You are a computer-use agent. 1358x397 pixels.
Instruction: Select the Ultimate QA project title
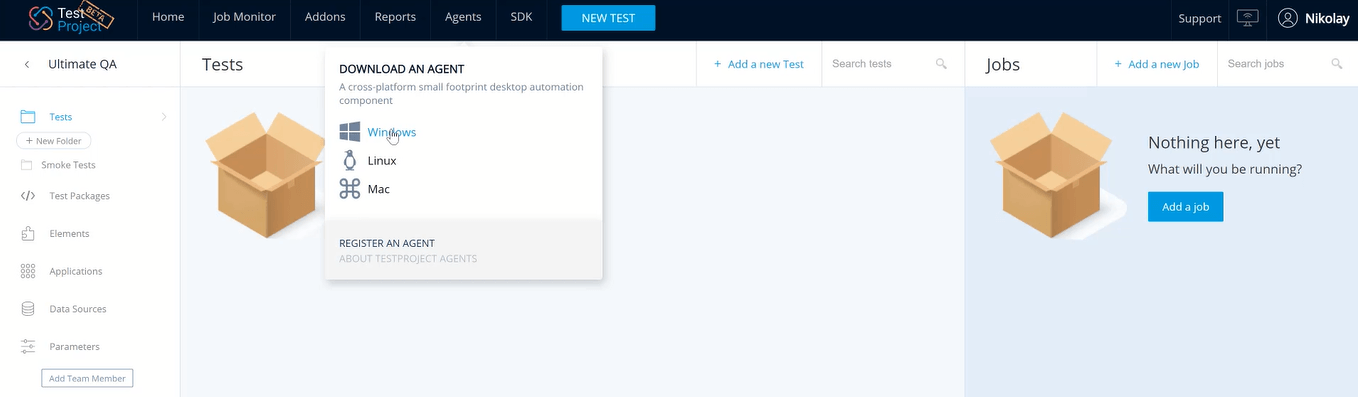(83, 64)
